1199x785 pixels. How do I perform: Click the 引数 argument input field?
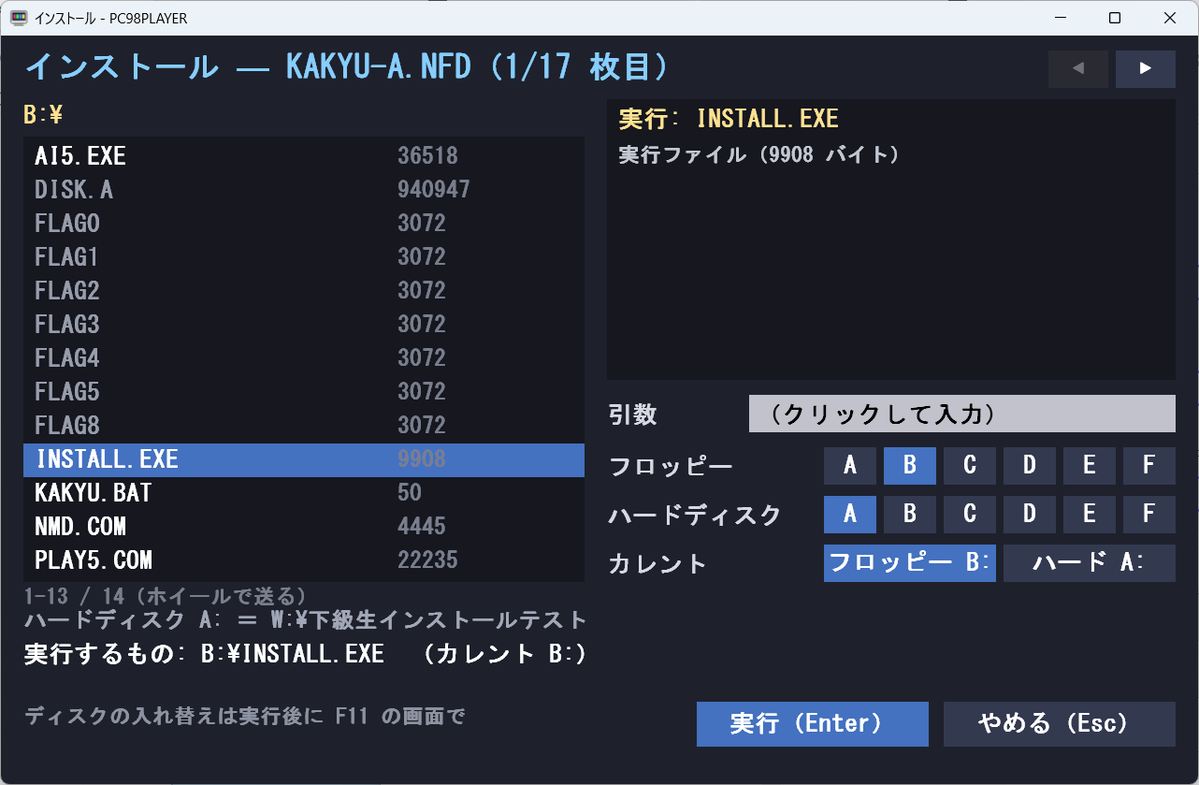(x=962, y=414)
